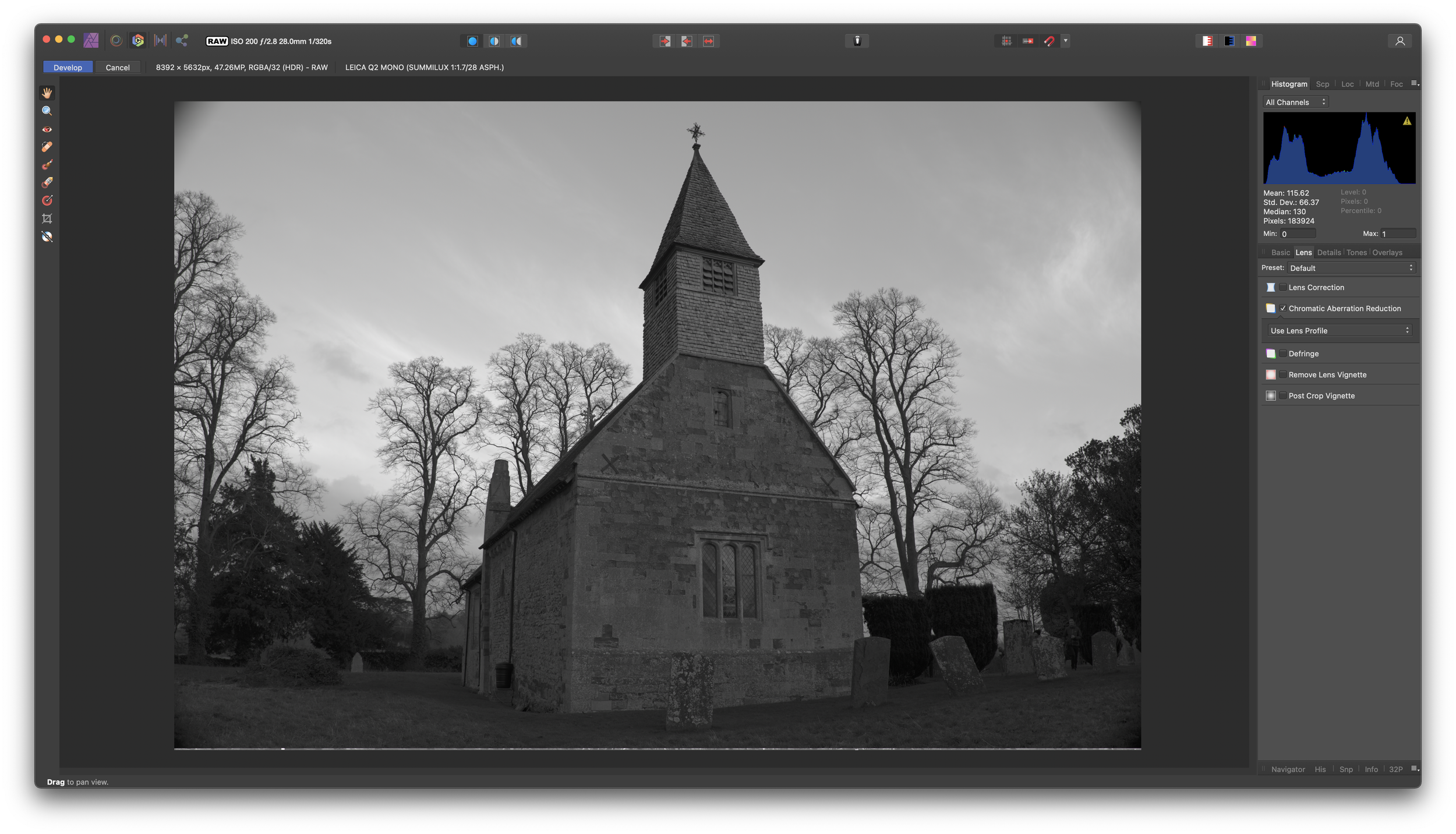Select the Crop tool in sidebar
Image resolution: width=1456 pixels, height=834 pixels.
[47, 218]
